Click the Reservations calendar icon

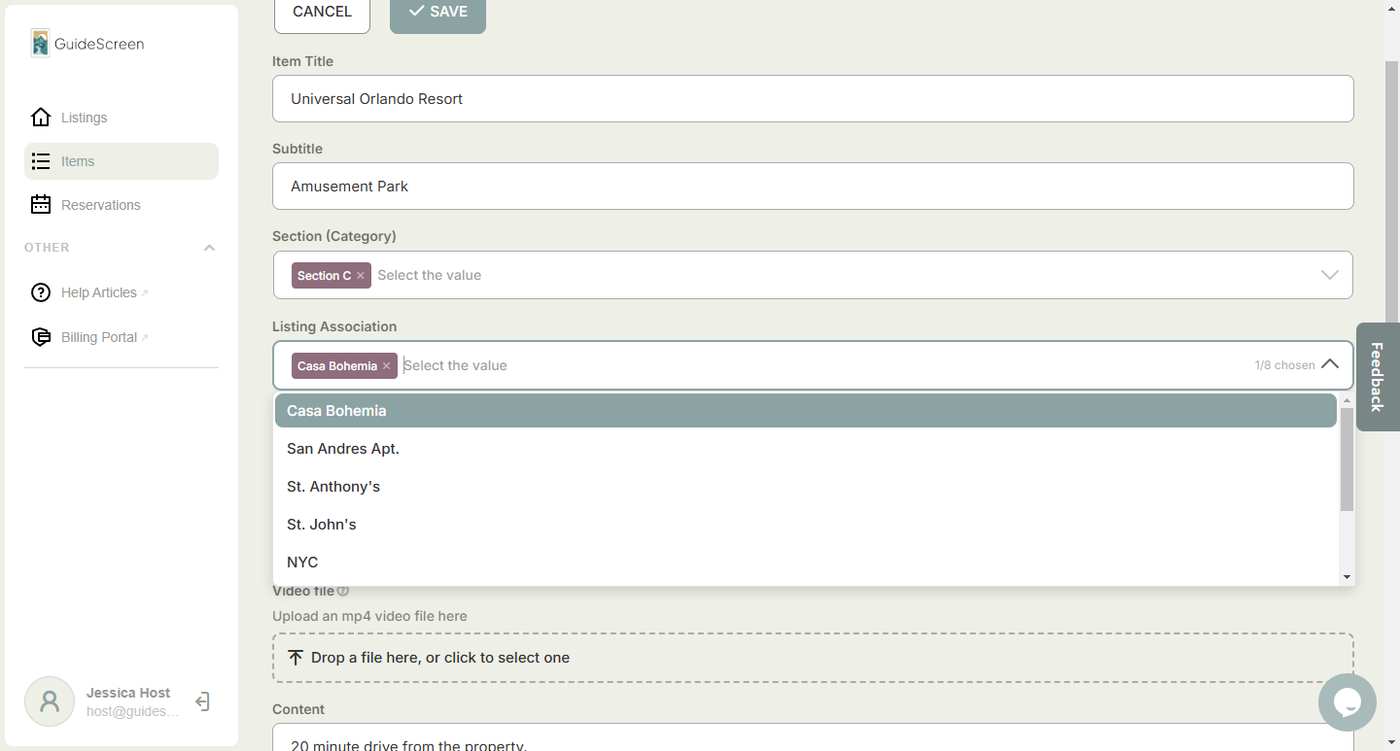tap(41, 205)
